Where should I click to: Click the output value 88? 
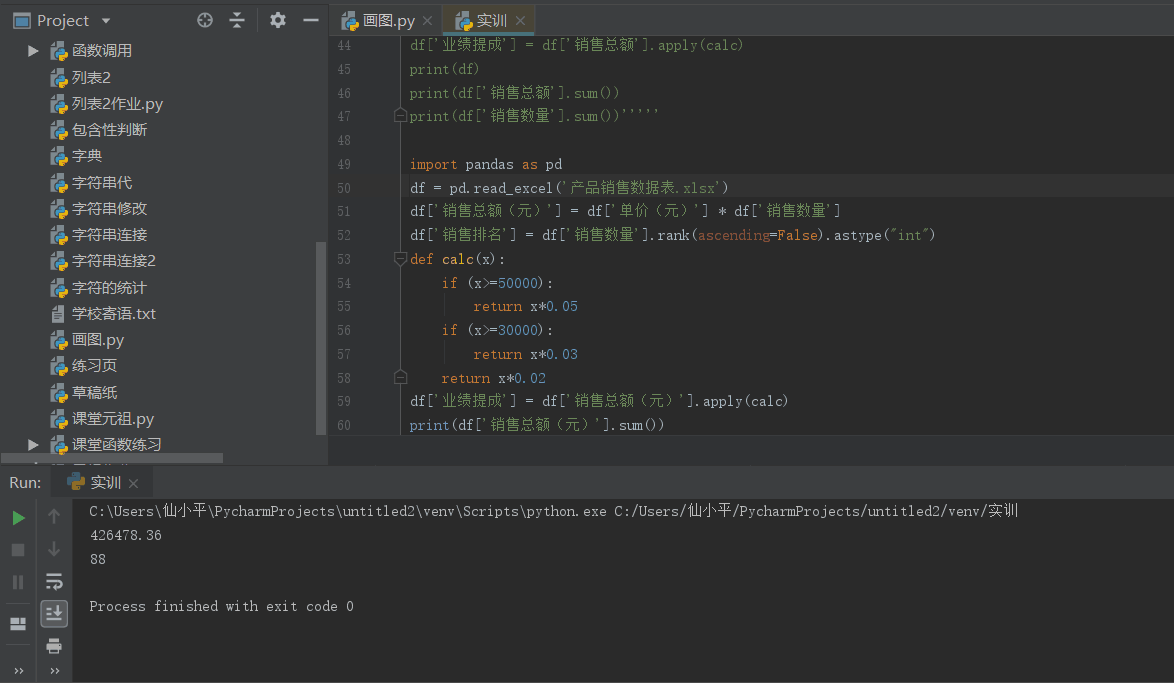tap(98, 559)
